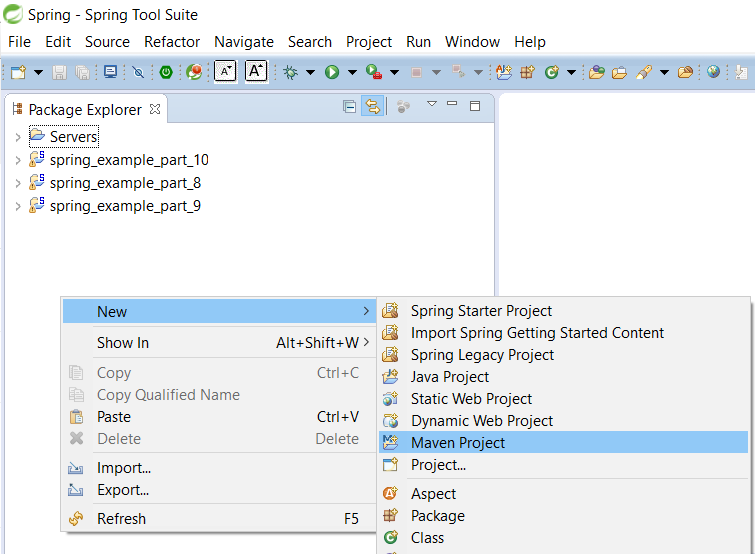Image resolution: width=755 pixels, height=554 pixels.
Task: Open the File menu
Action: point(19,42)
